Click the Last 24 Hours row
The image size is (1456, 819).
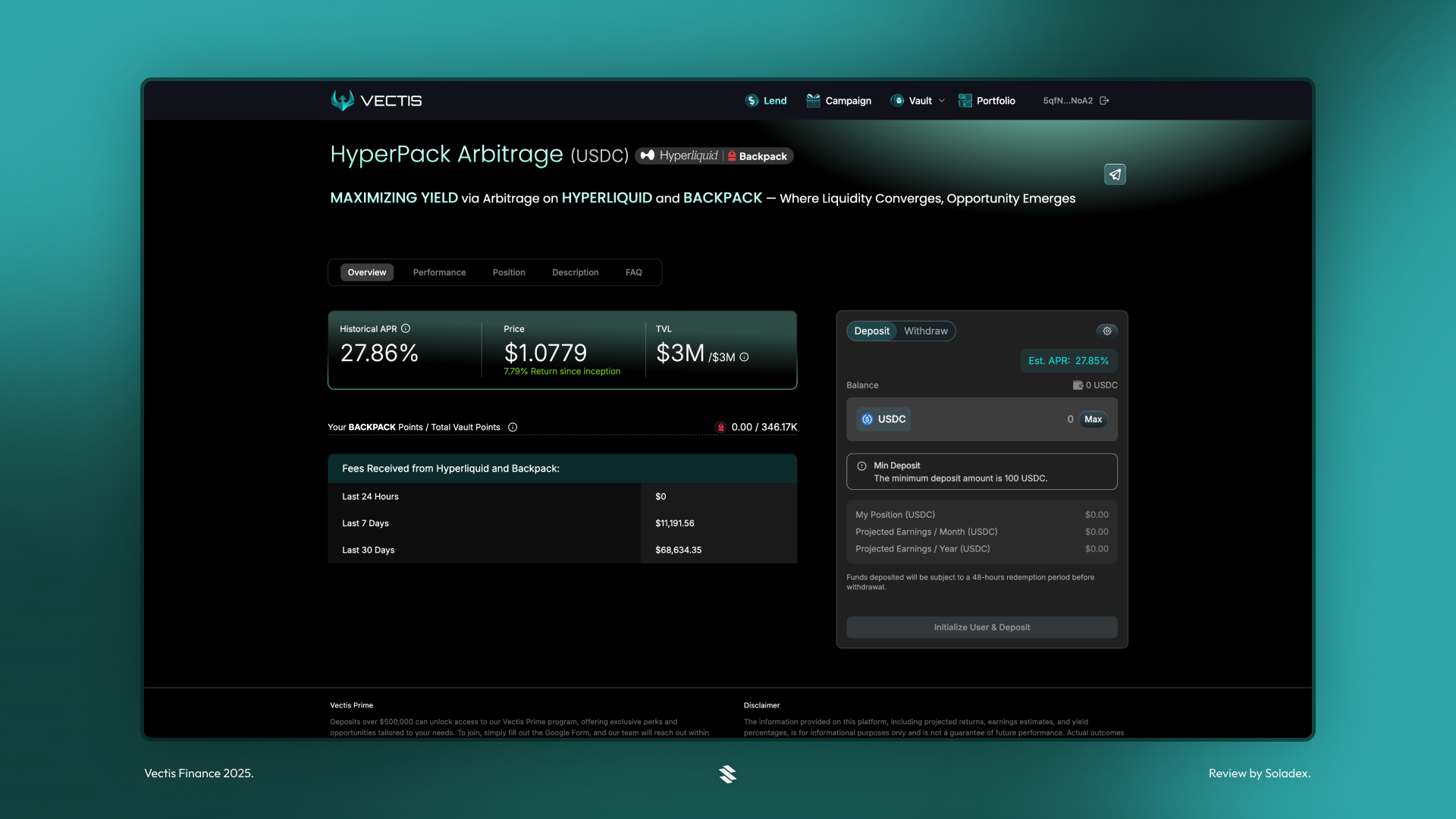coord(562,497)
